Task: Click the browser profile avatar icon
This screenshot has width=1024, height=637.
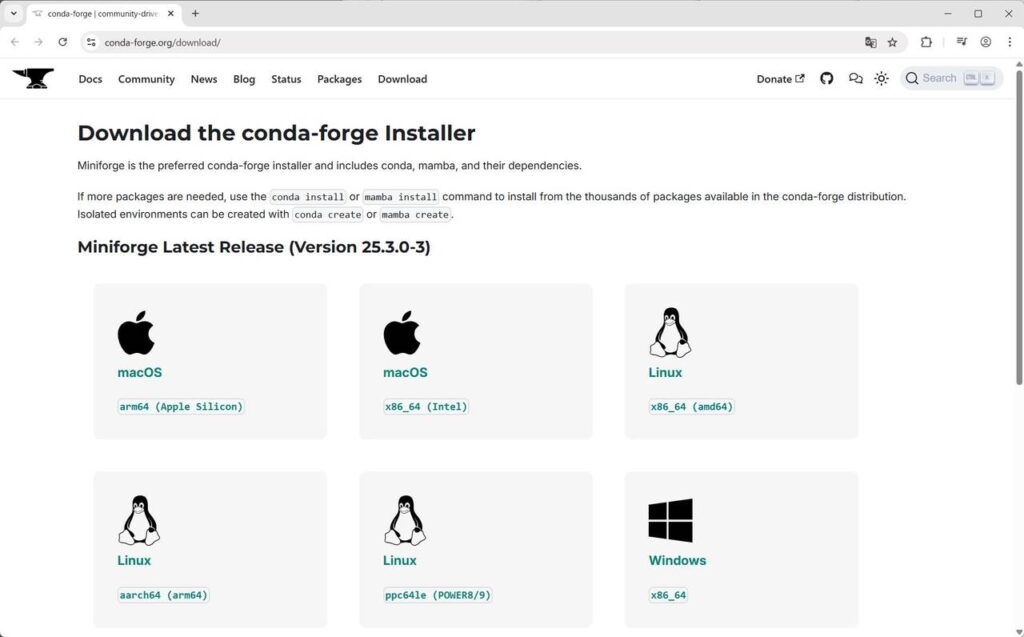Action: point(985,42)
